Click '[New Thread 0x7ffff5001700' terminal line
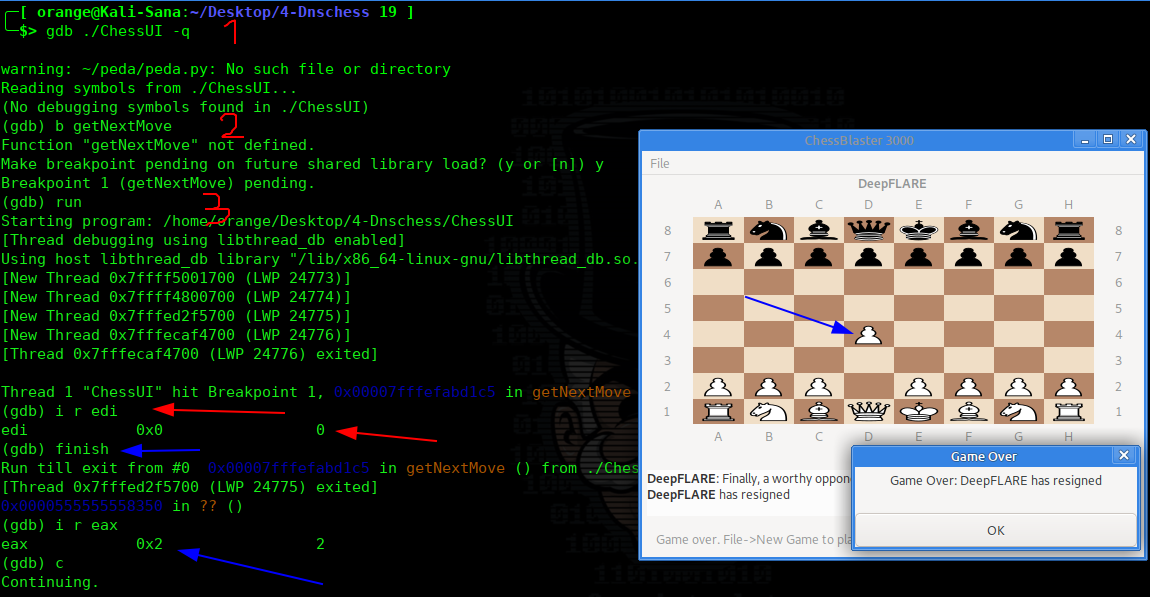The height and width of the screenshot is (597, 1150). pos(176,278)
